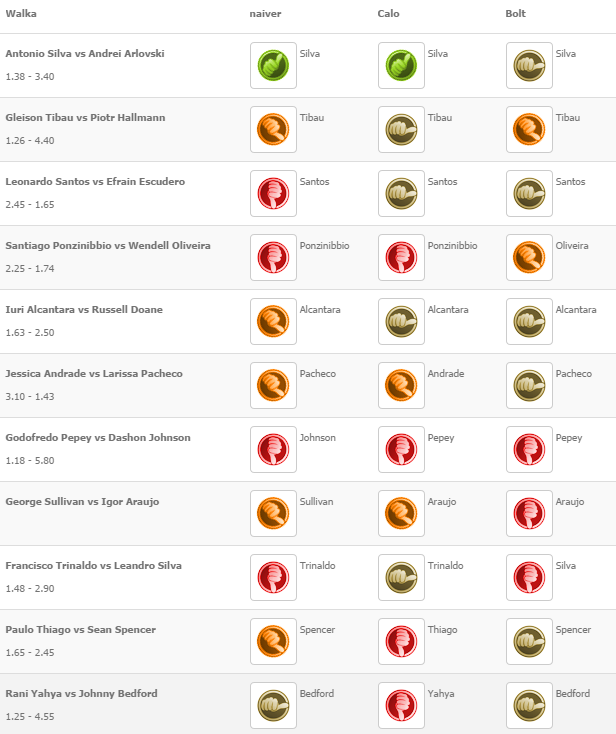616x734 pixels.
Task: Click Bolt's red Araujo pick icon
Action: (x=529, y=514)
